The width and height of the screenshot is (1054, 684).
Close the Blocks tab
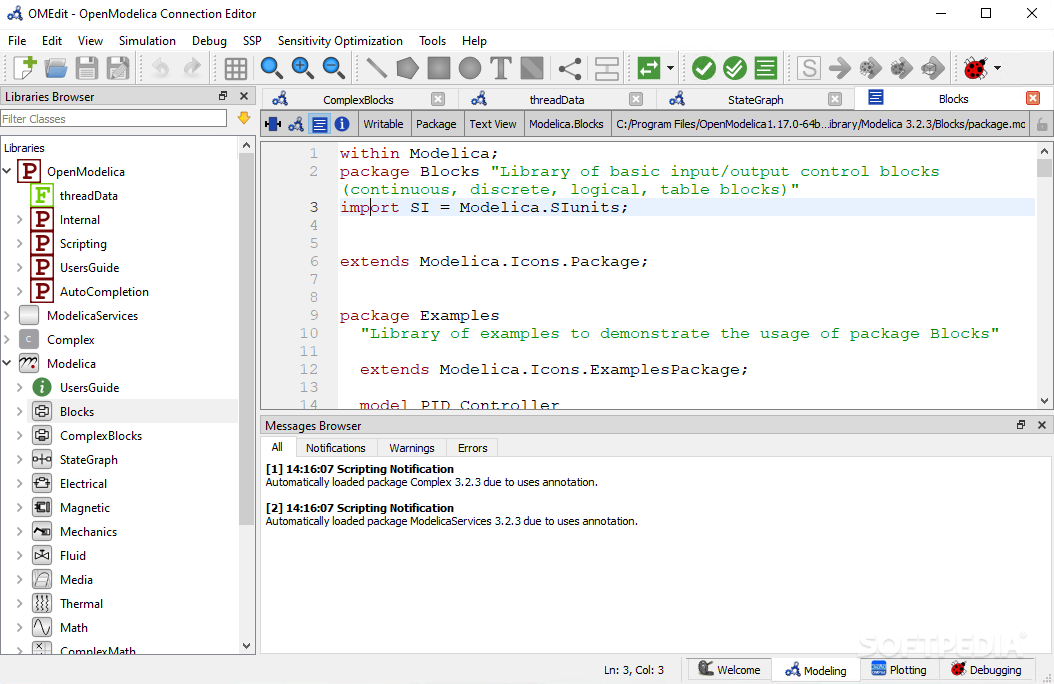pyautogui.click(x=1033, y=99)
